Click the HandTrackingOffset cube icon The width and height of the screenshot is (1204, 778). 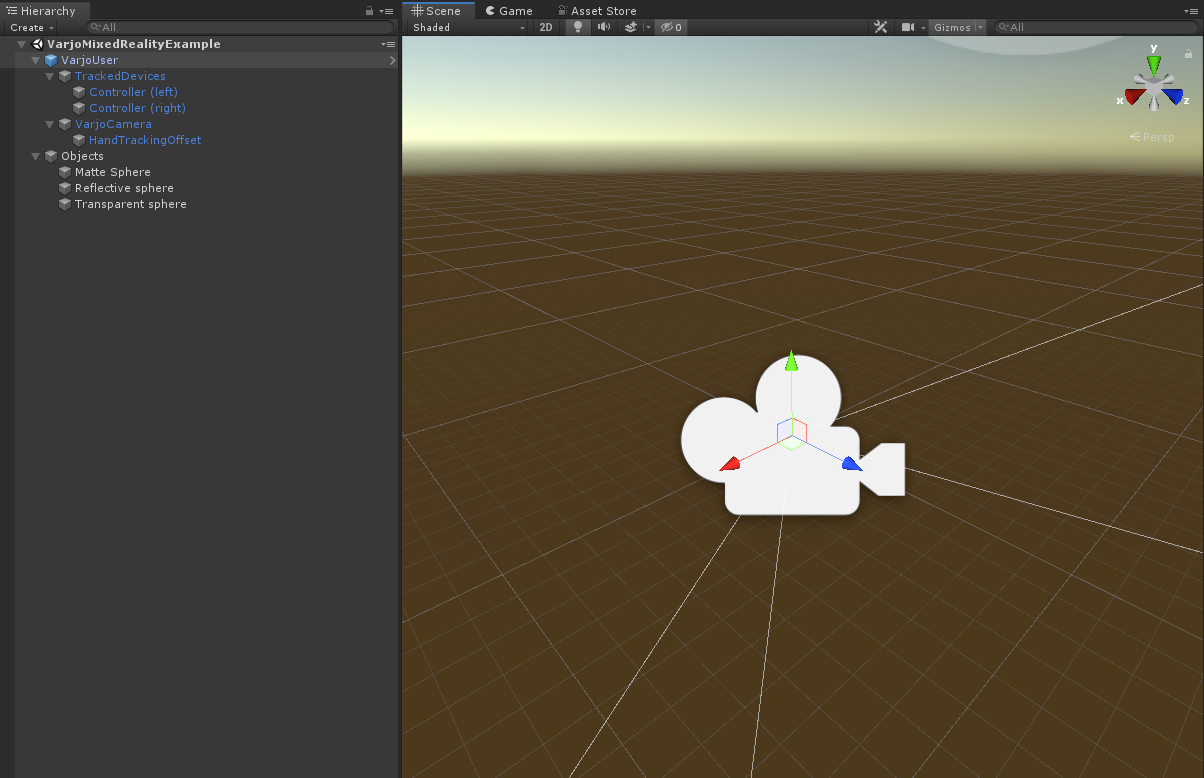tap(79, 140)
